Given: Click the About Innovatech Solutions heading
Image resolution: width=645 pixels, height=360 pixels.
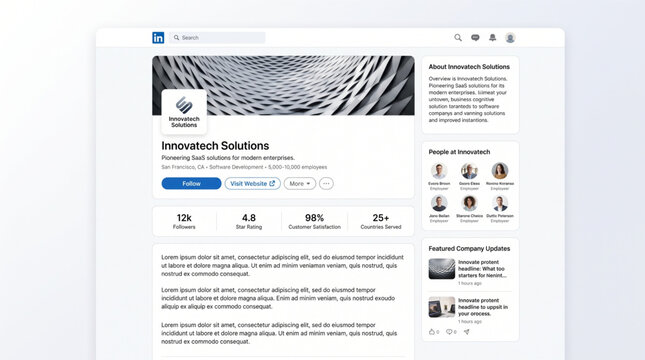Looking at the screenshot, I should click(469, 67).
